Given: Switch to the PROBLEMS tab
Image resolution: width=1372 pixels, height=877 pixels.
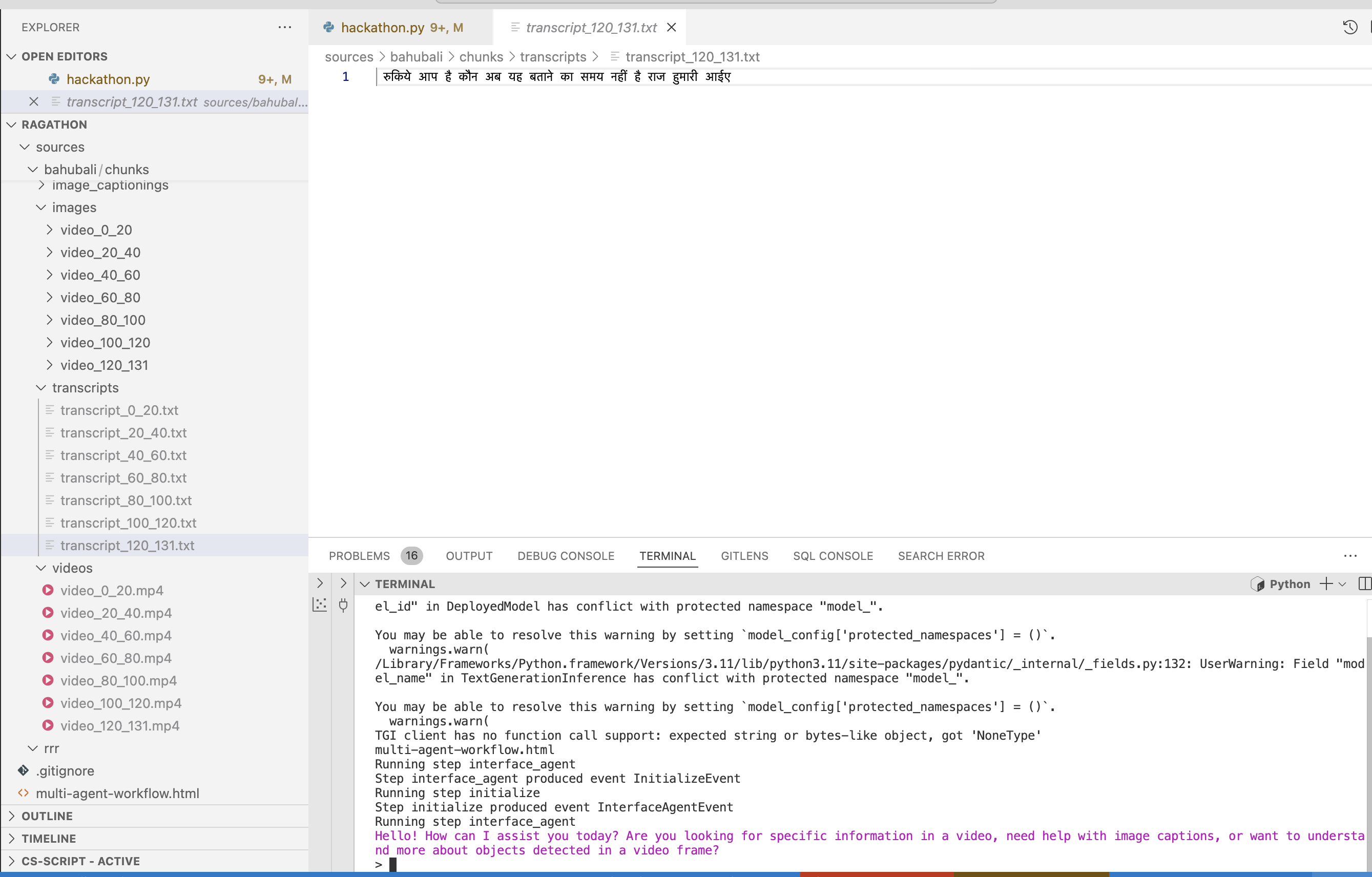Looking at the screenshot, I should (359, 556).
